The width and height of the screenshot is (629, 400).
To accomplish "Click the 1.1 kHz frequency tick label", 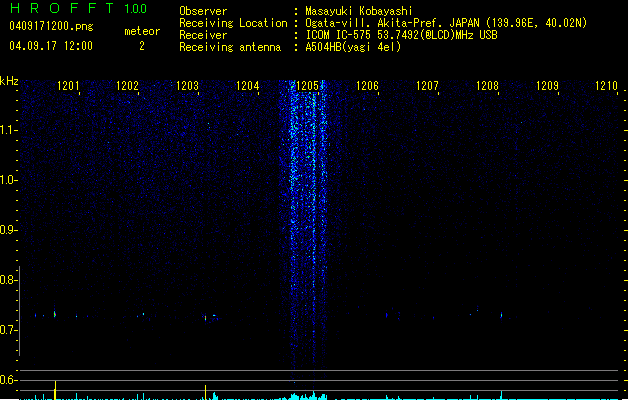I will (x=8, y=130).
